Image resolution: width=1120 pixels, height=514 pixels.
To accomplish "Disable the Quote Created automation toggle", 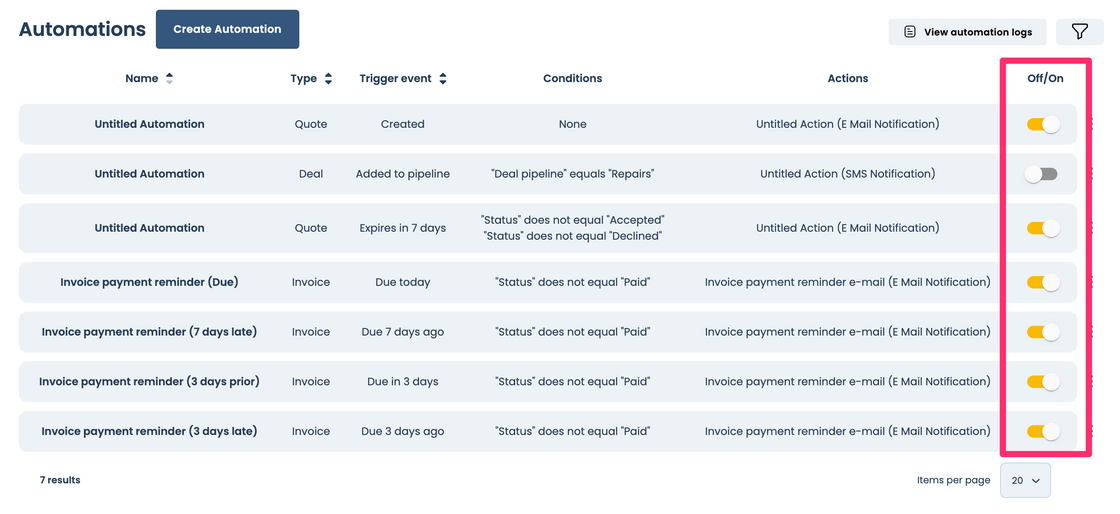I will click(x=1042, y=124).
